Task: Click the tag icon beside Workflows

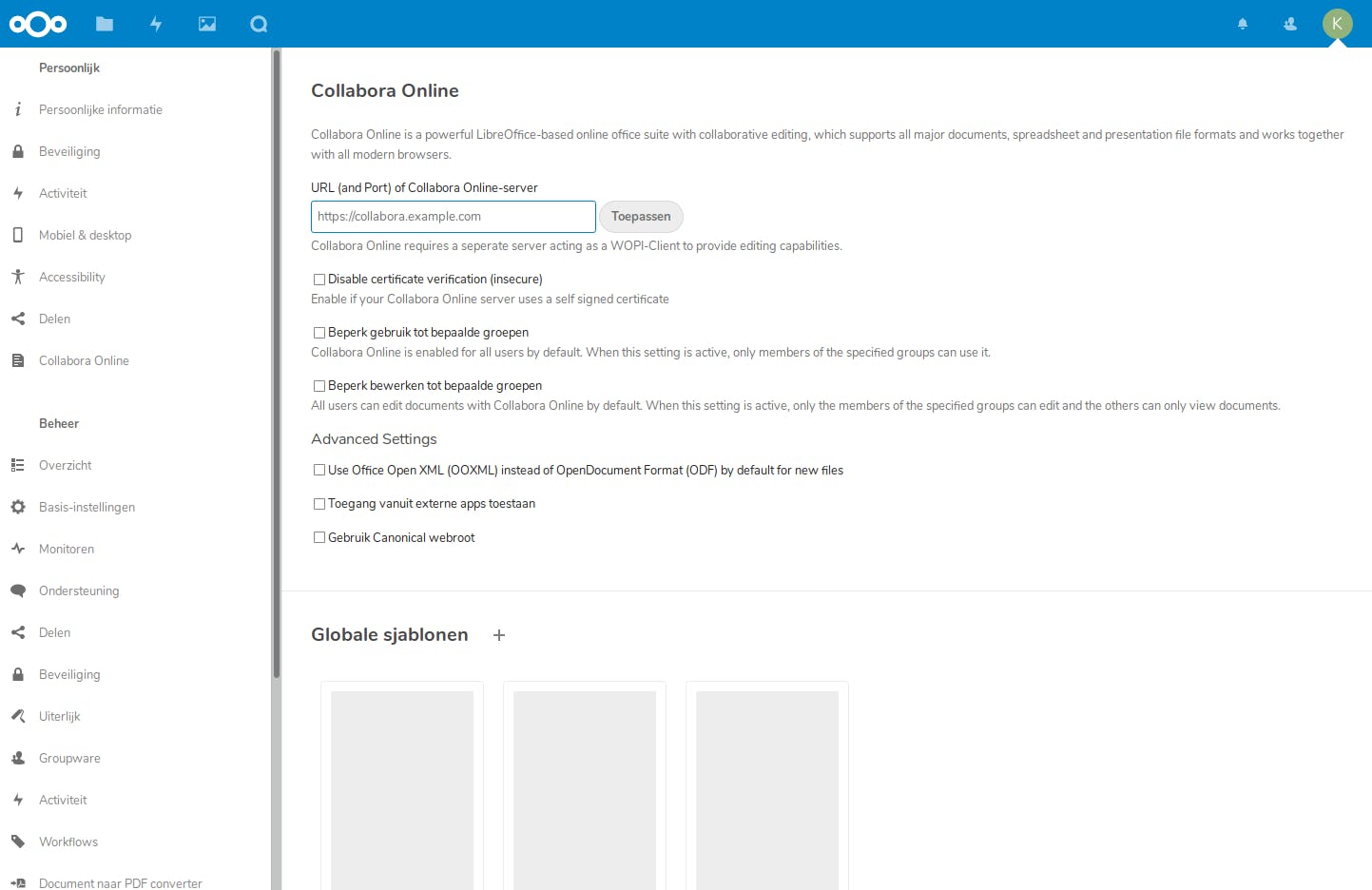Action: (18, 842)
